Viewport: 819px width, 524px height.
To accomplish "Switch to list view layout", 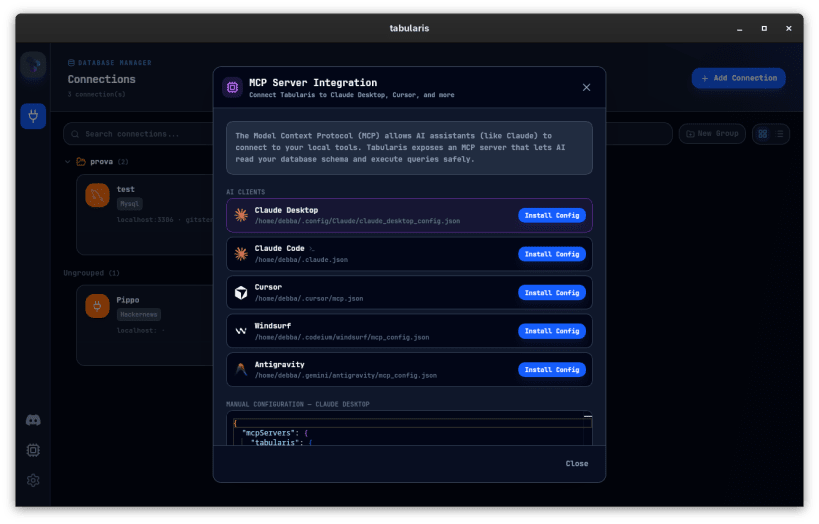I will 779,134.
